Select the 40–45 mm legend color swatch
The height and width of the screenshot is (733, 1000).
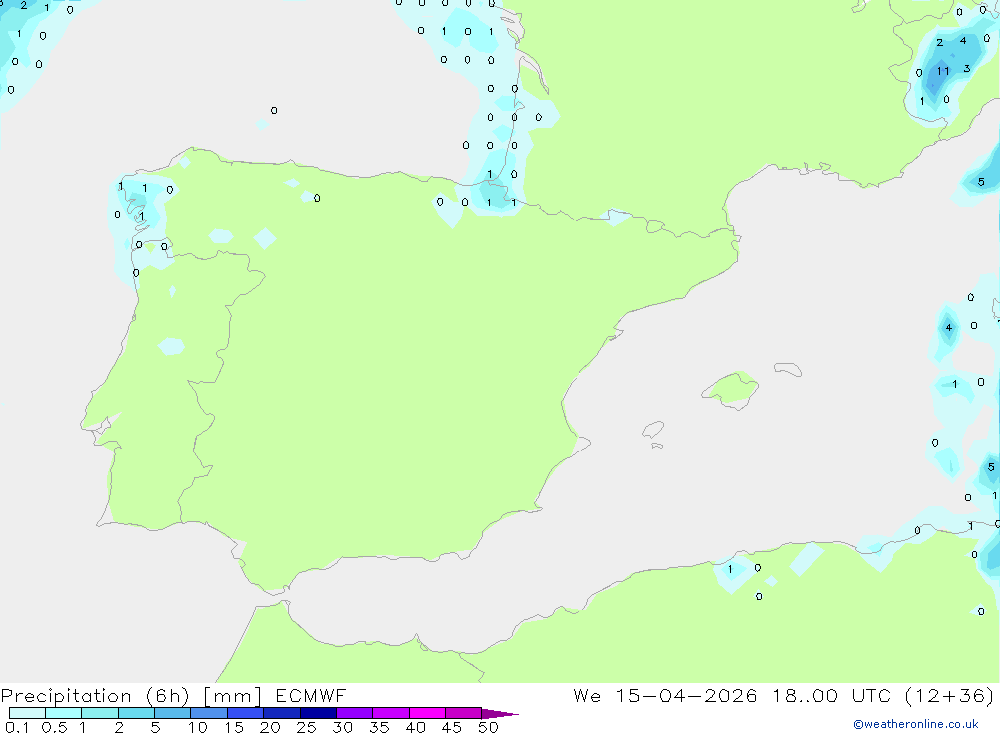[x=427, y=713]
